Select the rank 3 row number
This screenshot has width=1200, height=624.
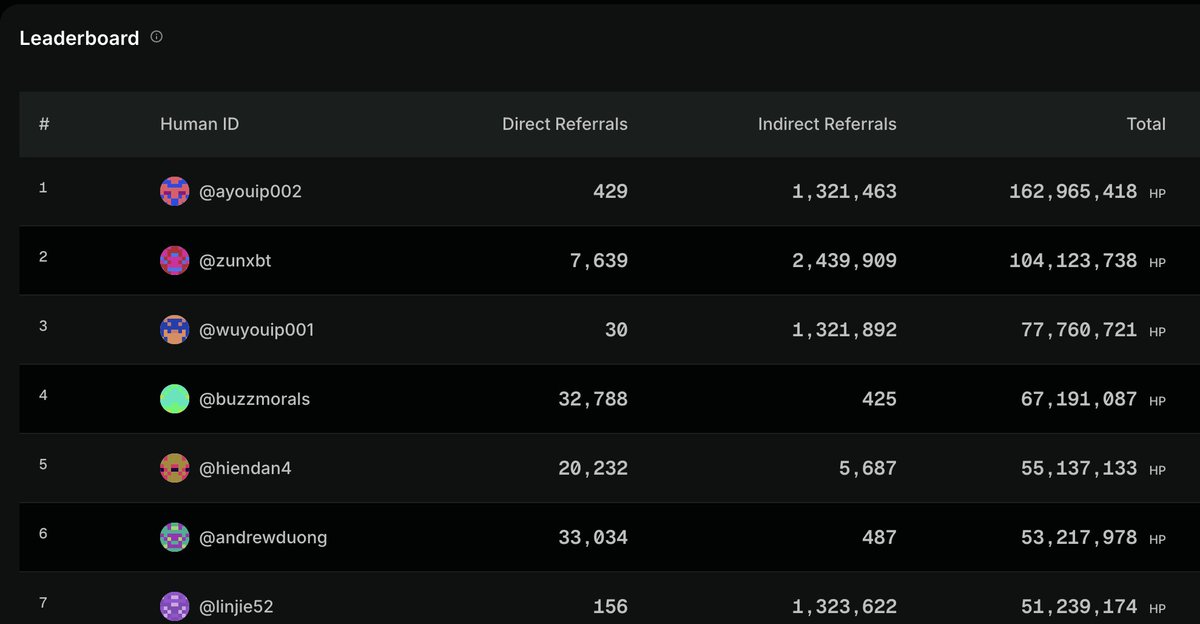tap(43, 326)
